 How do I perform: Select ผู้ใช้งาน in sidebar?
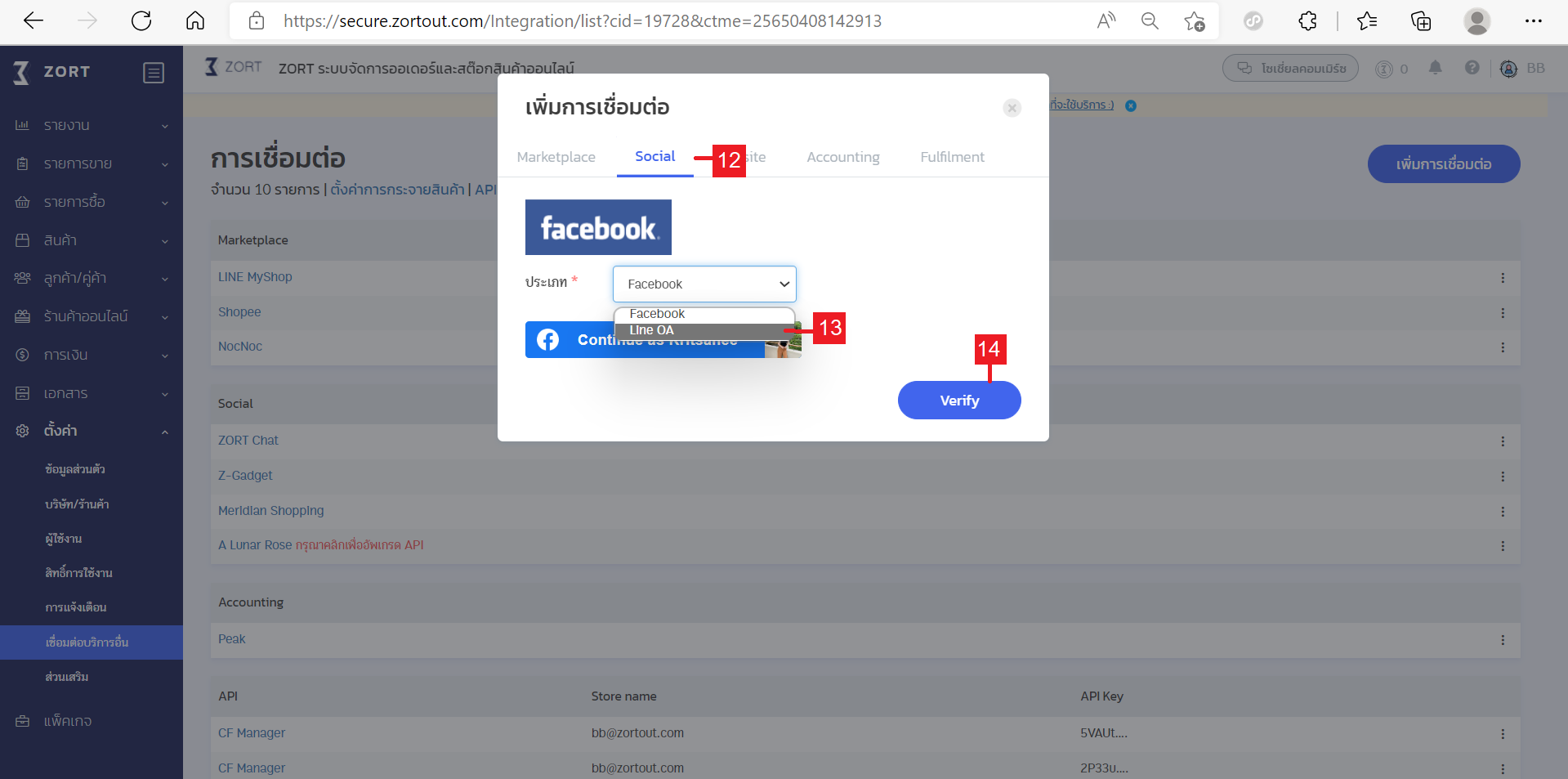coord(64,539)
